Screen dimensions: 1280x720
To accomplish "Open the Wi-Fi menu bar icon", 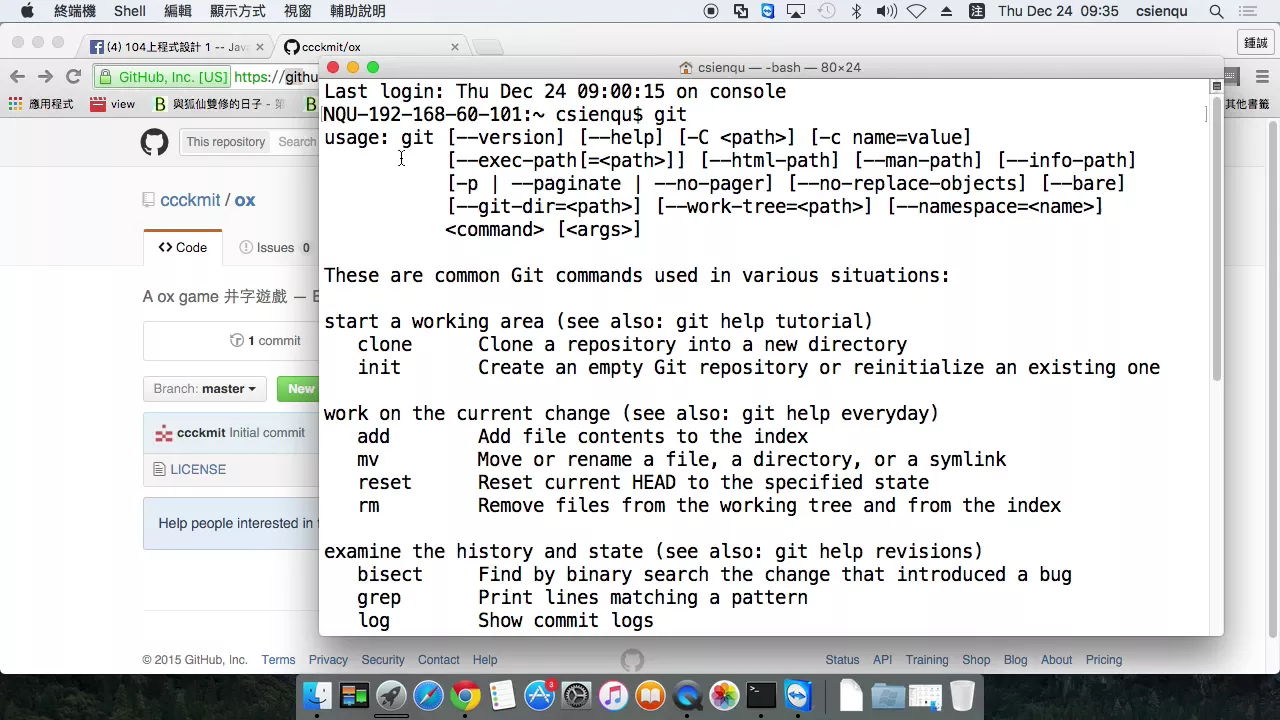I will 917,11.
